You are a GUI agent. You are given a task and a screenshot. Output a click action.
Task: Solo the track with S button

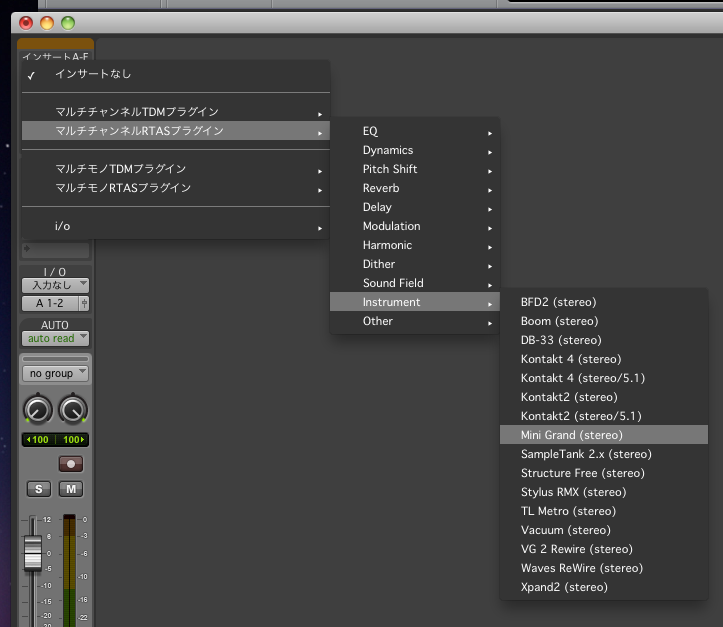(39, 489)
